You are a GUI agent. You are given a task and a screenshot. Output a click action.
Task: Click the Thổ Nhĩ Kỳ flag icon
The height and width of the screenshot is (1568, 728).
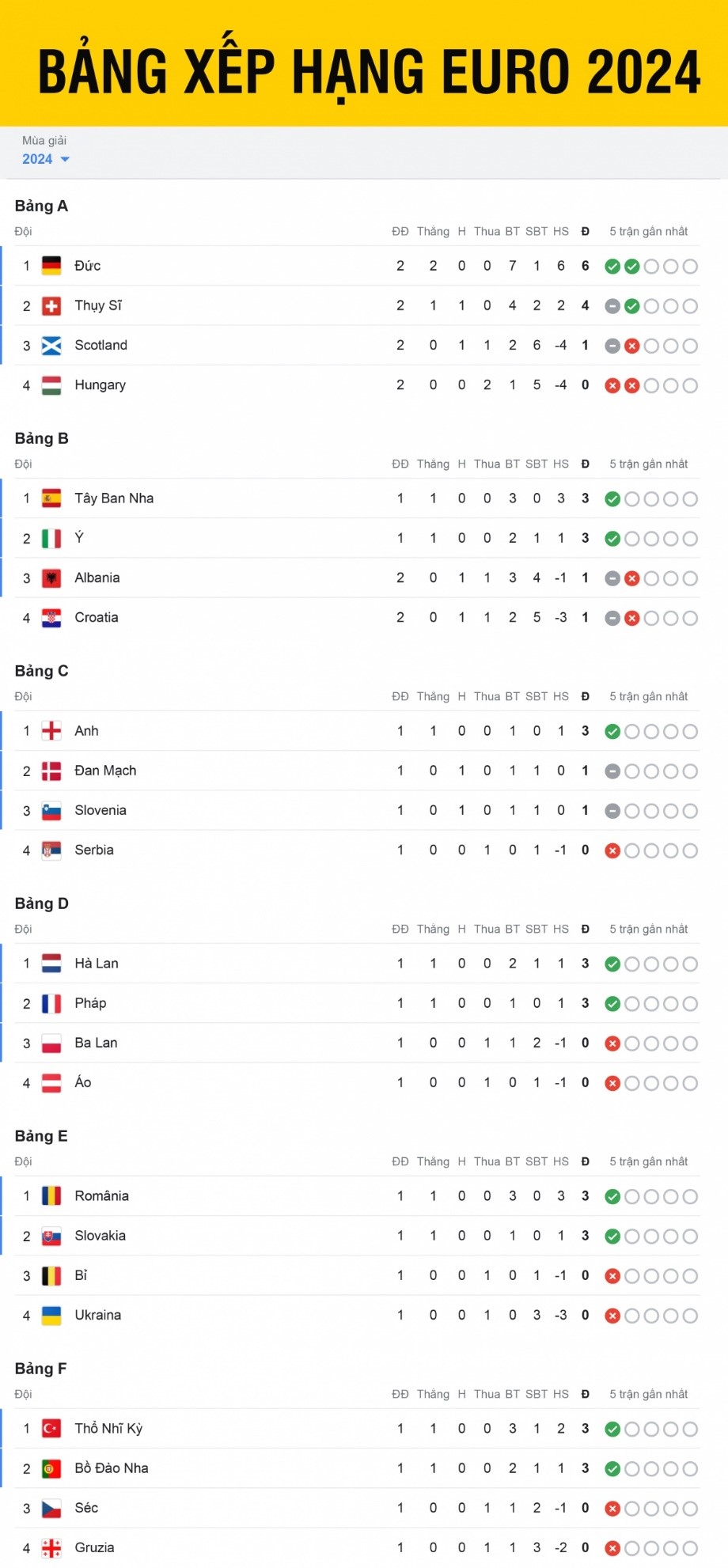51,1429
